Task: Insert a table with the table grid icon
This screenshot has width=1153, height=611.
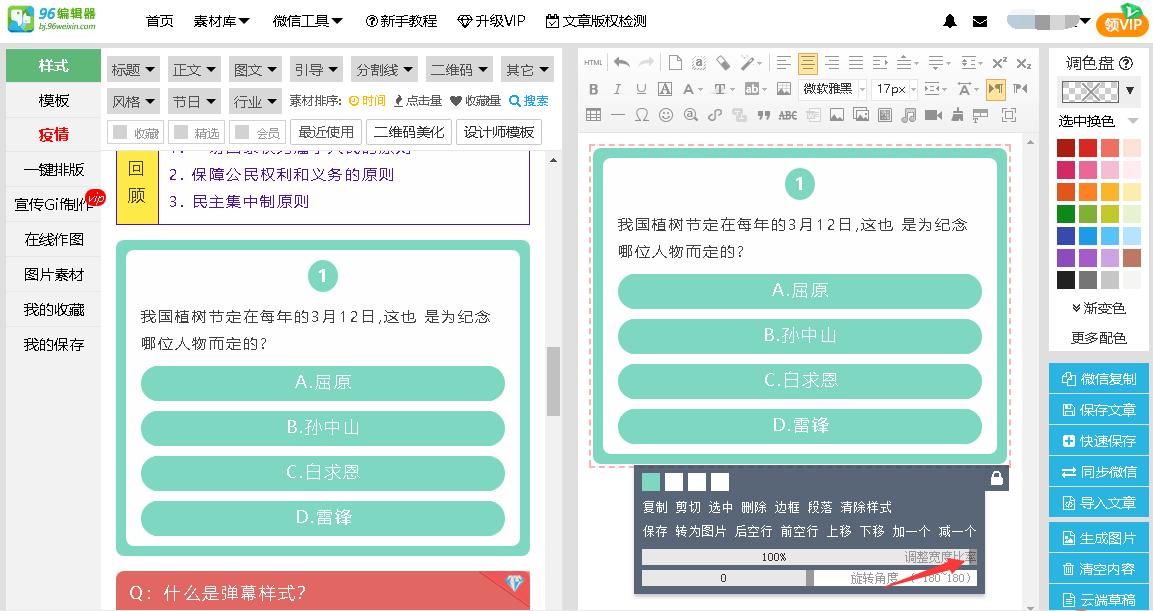Action: (593, 114)
